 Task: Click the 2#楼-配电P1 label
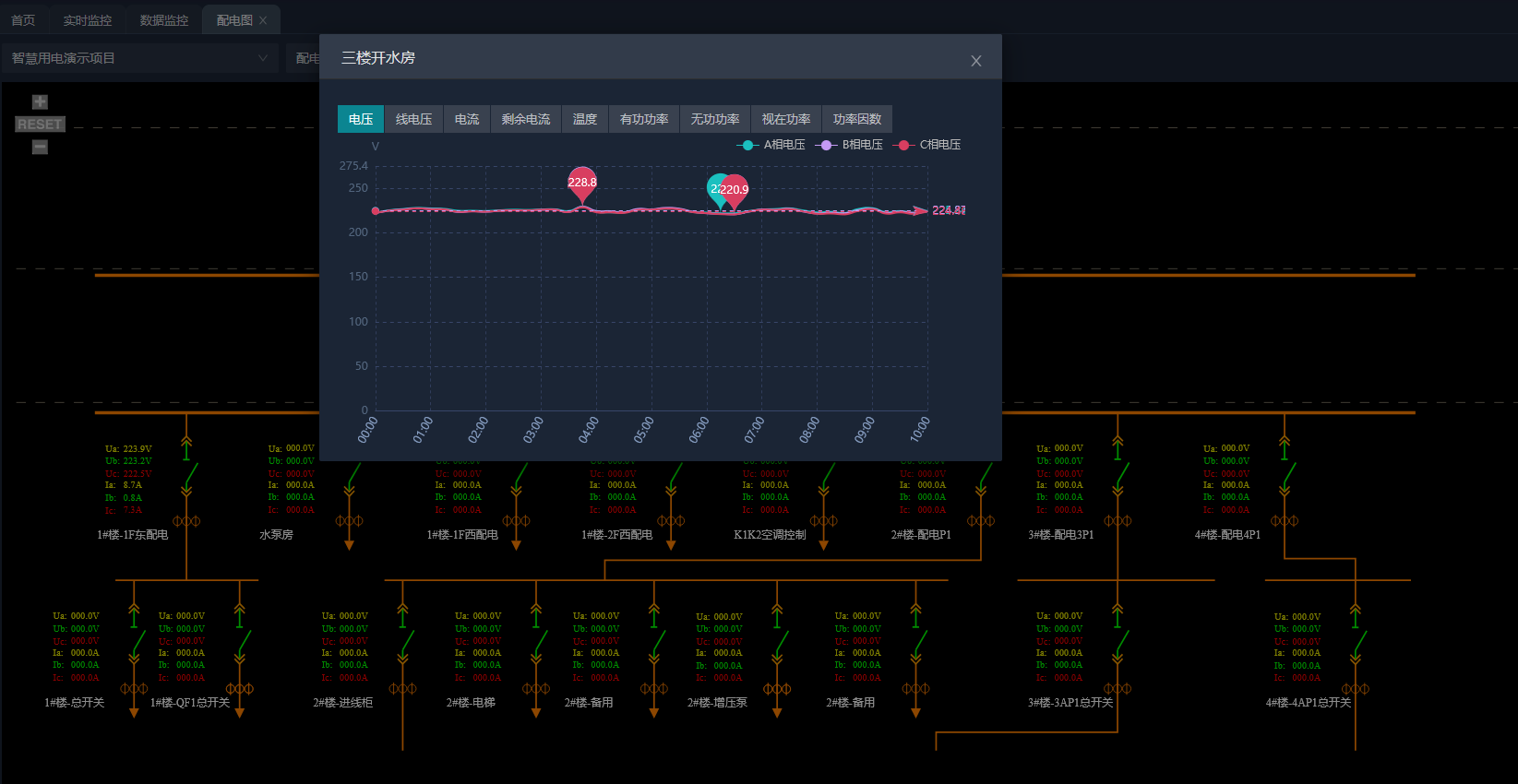921,535
